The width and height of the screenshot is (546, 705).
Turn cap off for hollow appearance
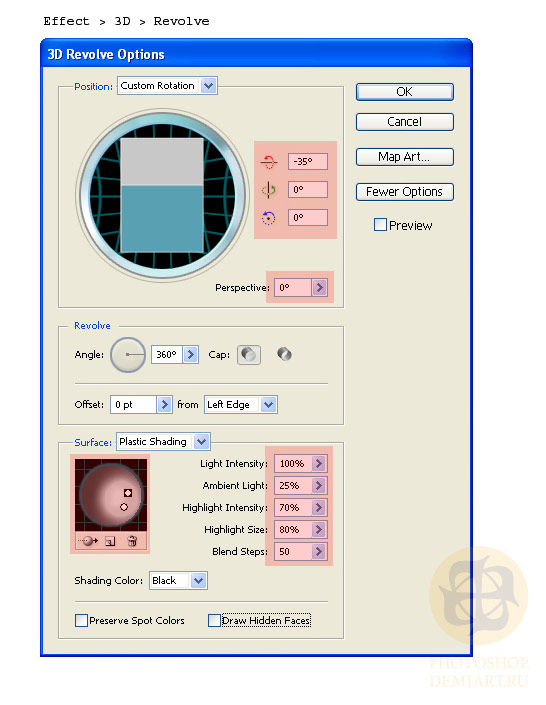click(284, 354)
